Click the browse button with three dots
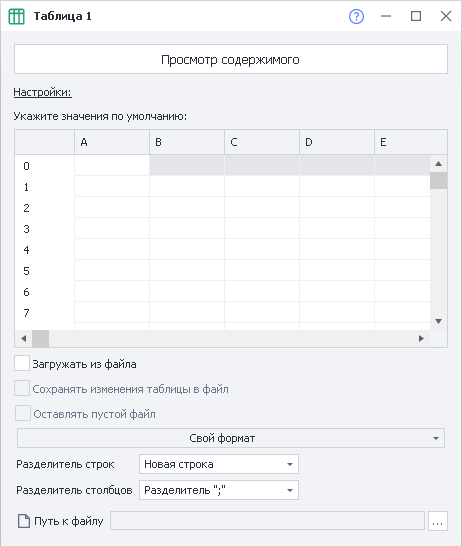Viewport: 462px width, 546px height. pyautogui.click(x=438, y=521)
